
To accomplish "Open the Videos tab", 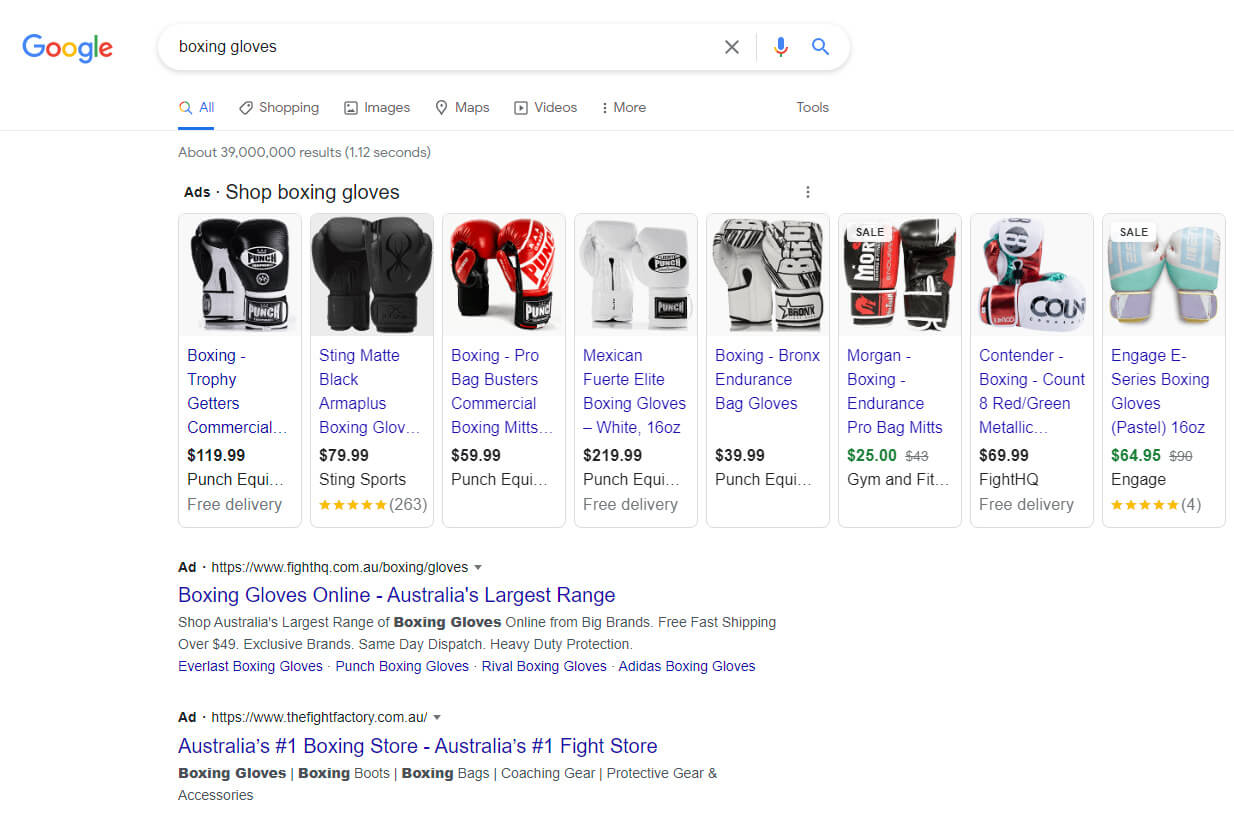I will coord(545,108).
